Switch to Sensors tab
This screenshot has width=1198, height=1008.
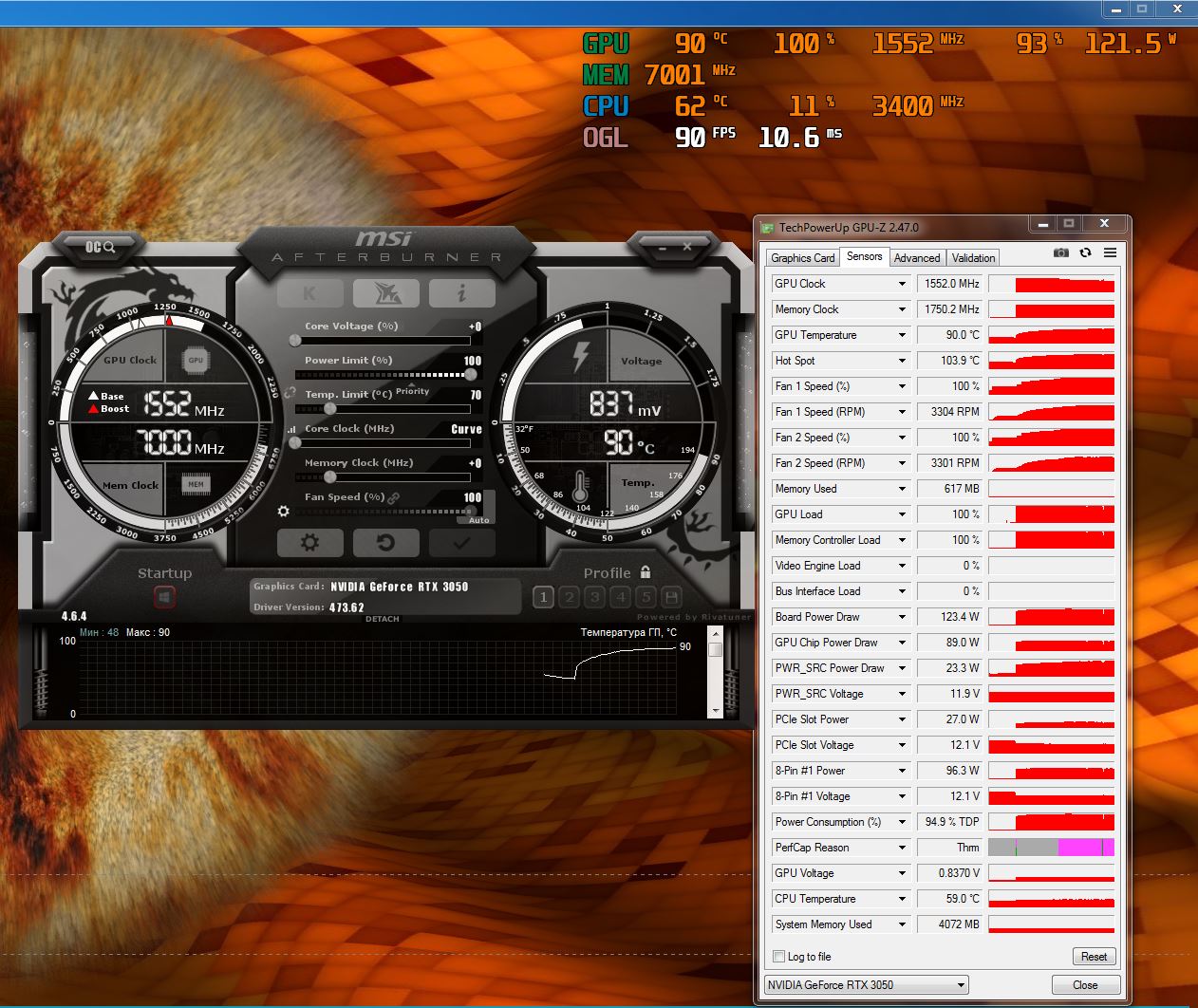click(x=864, y=256)
